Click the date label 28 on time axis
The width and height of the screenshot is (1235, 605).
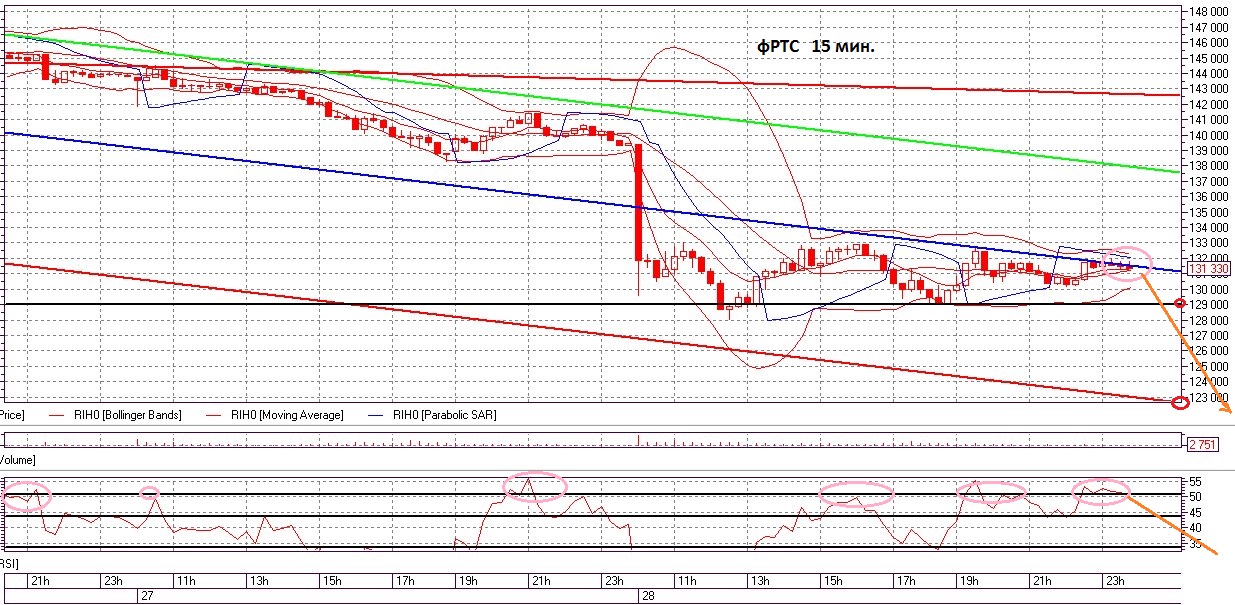(646, 594)
